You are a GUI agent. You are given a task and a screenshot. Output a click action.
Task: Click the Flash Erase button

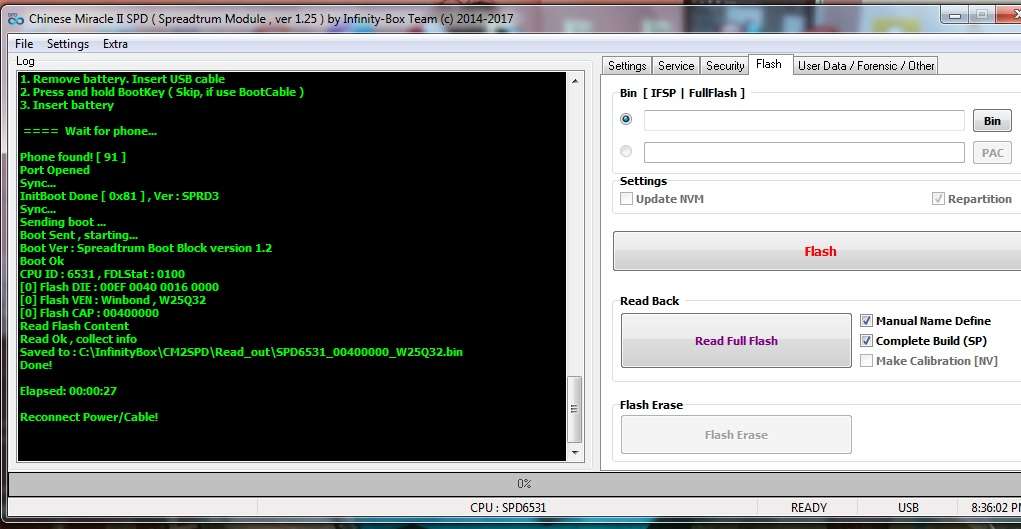click(x=736, y=435)
